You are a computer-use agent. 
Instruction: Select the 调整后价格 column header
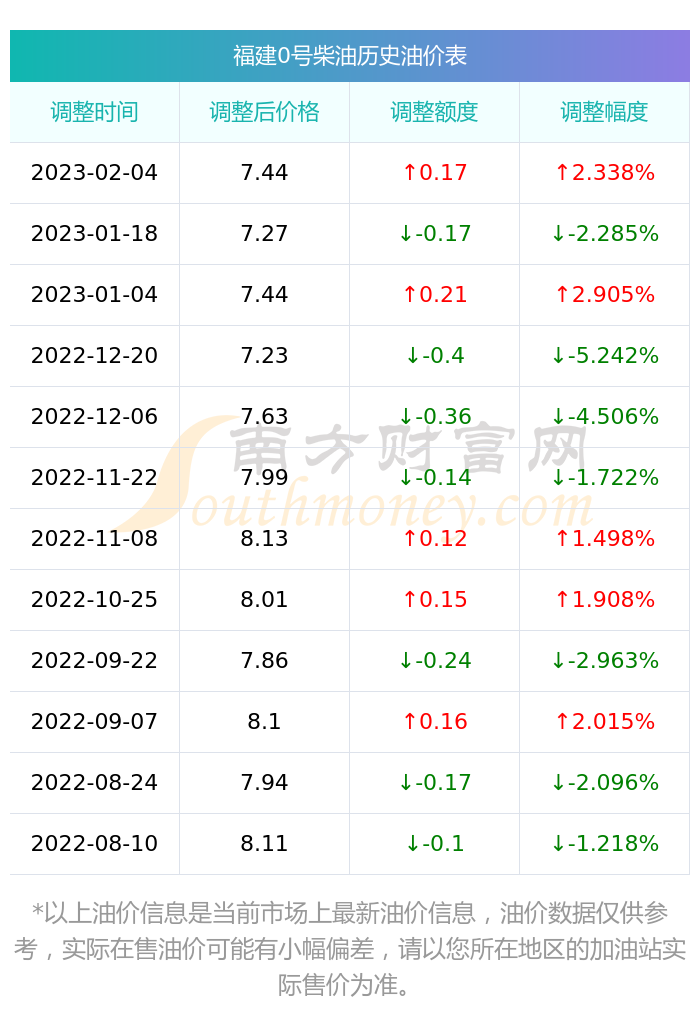point(264,112)
